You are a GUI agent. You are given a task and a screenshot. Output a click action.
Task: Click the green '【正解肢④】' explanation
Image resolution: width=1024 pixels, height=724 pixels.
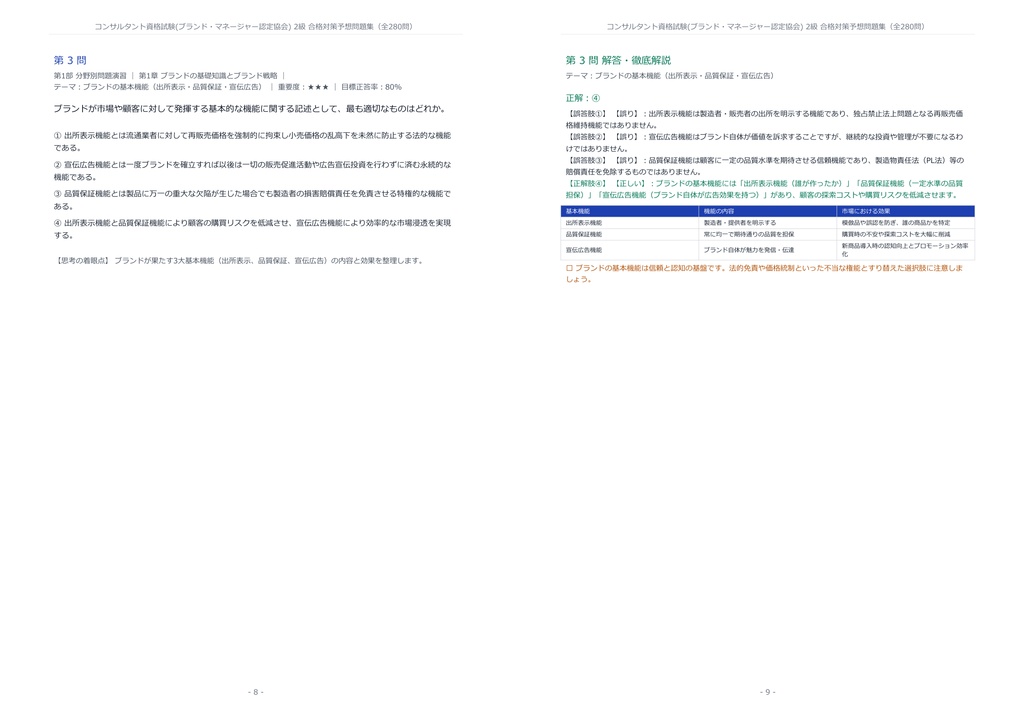tap(764, 189)
